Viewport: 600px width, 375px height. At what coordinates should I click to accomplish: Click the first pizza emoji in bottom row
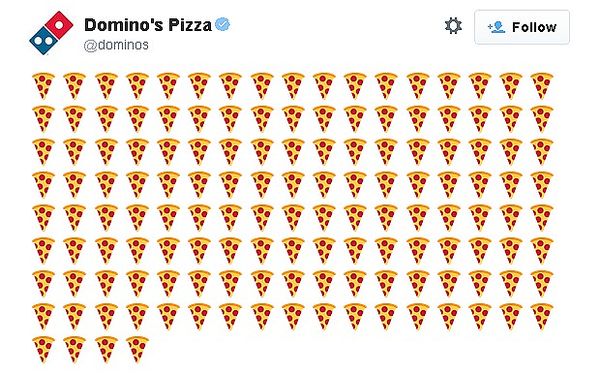pos(43,349)
